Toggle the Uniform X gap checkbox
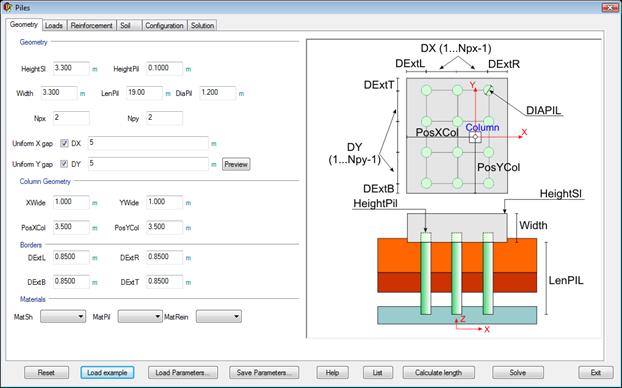 [64, 143]
